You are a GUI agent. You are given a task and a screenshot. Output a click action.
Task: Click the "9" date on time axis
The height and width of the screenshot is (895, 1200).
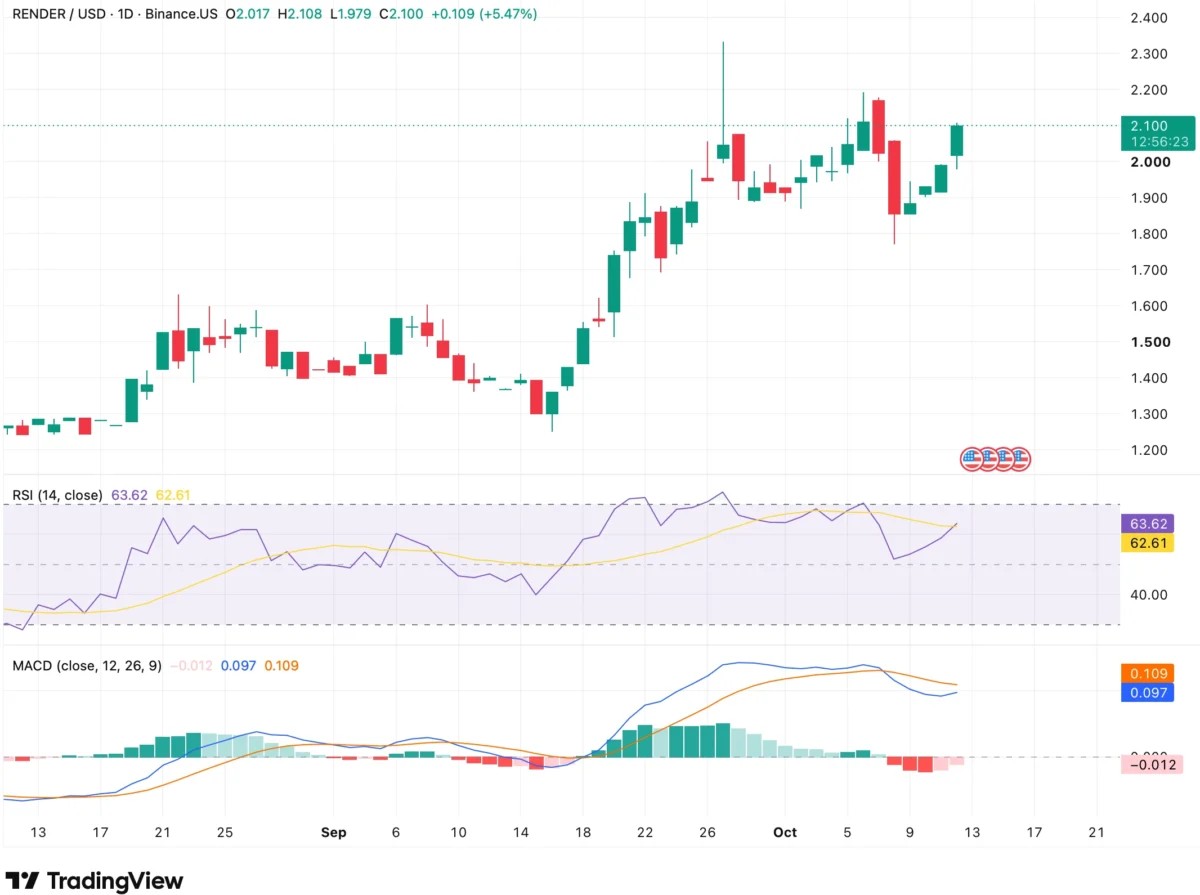(x=909, y=831)
